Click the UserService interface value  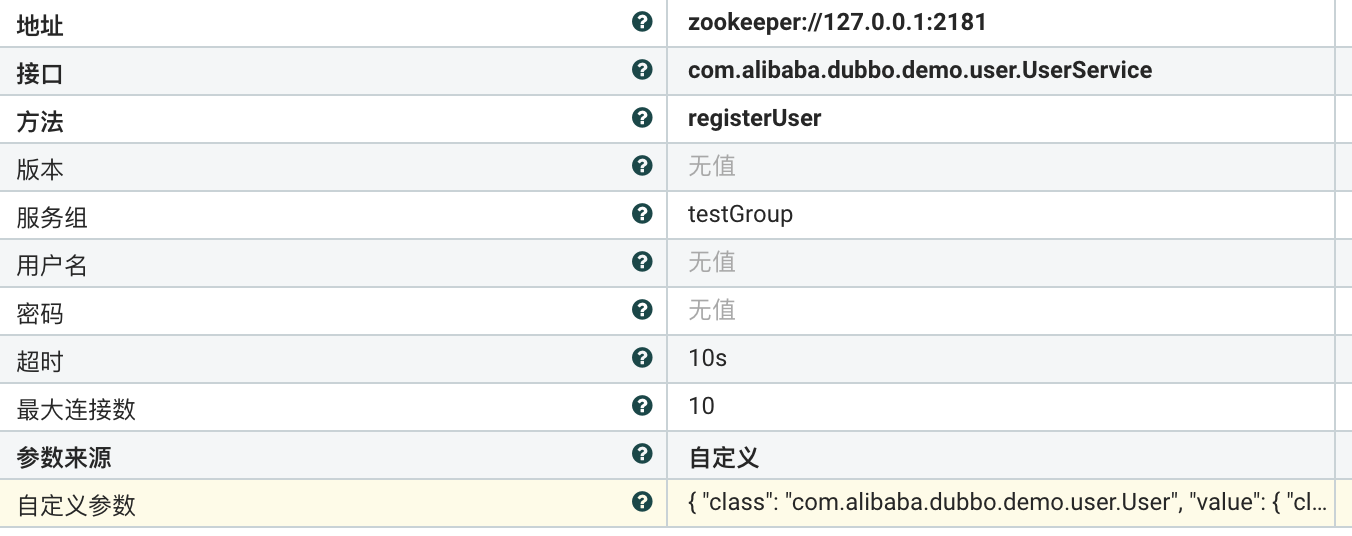919,71
